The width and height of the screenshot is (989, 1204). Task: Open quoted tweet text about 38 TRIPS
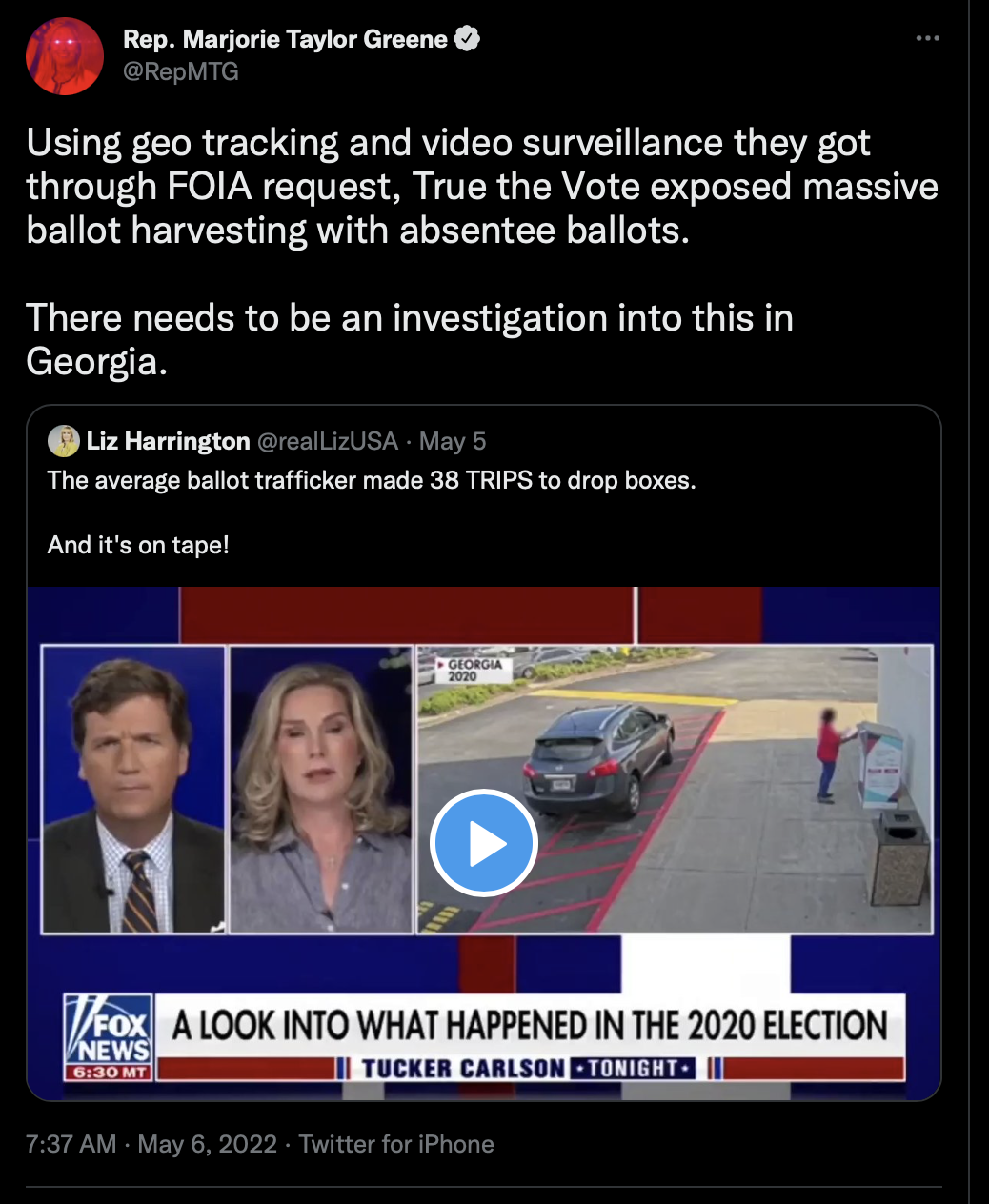tap(372, 480)
